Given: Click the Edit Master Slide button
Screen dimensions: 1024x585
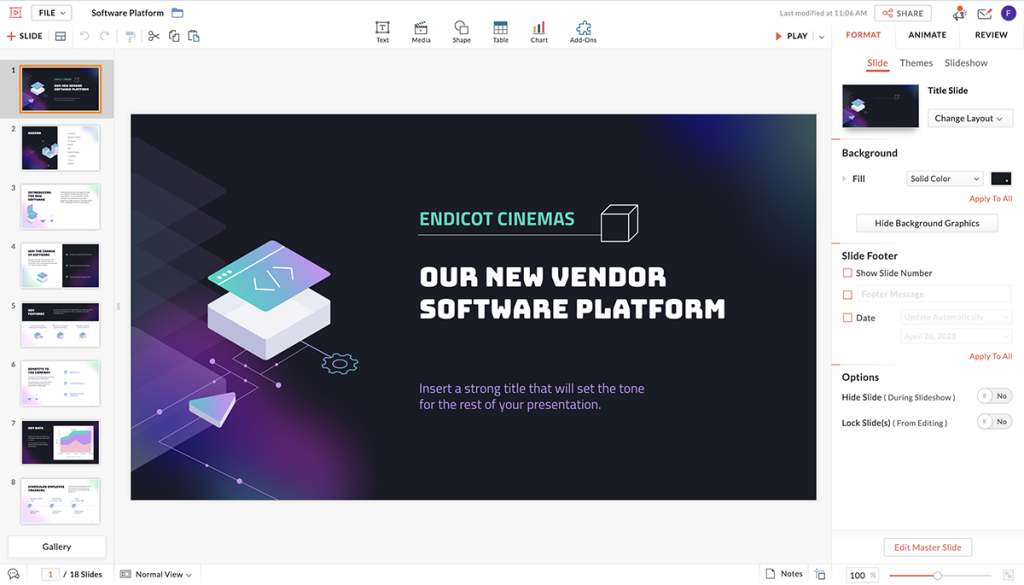Looking at the screenshot, I should (927, 547).
